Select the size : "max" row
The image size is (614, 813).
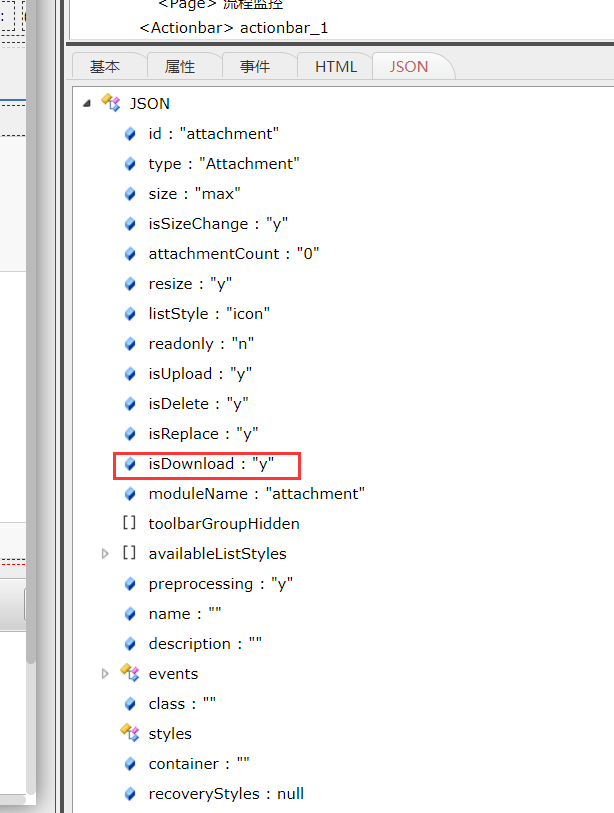pyautogui.click(x=194, y=194)
